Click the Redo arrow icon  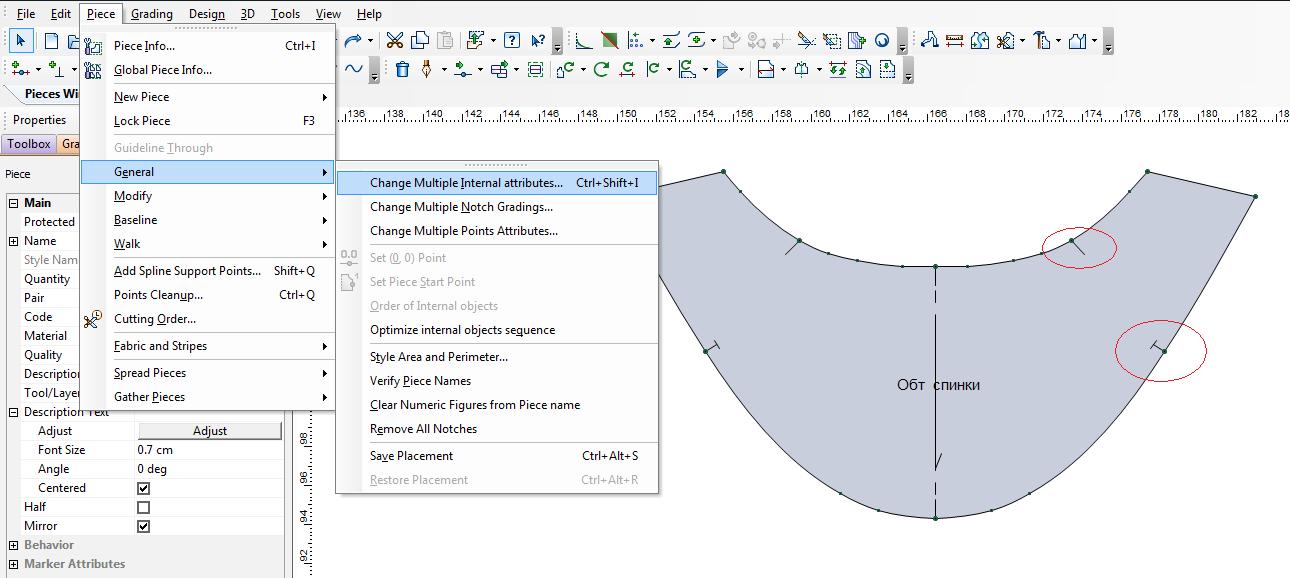(353, 41)
